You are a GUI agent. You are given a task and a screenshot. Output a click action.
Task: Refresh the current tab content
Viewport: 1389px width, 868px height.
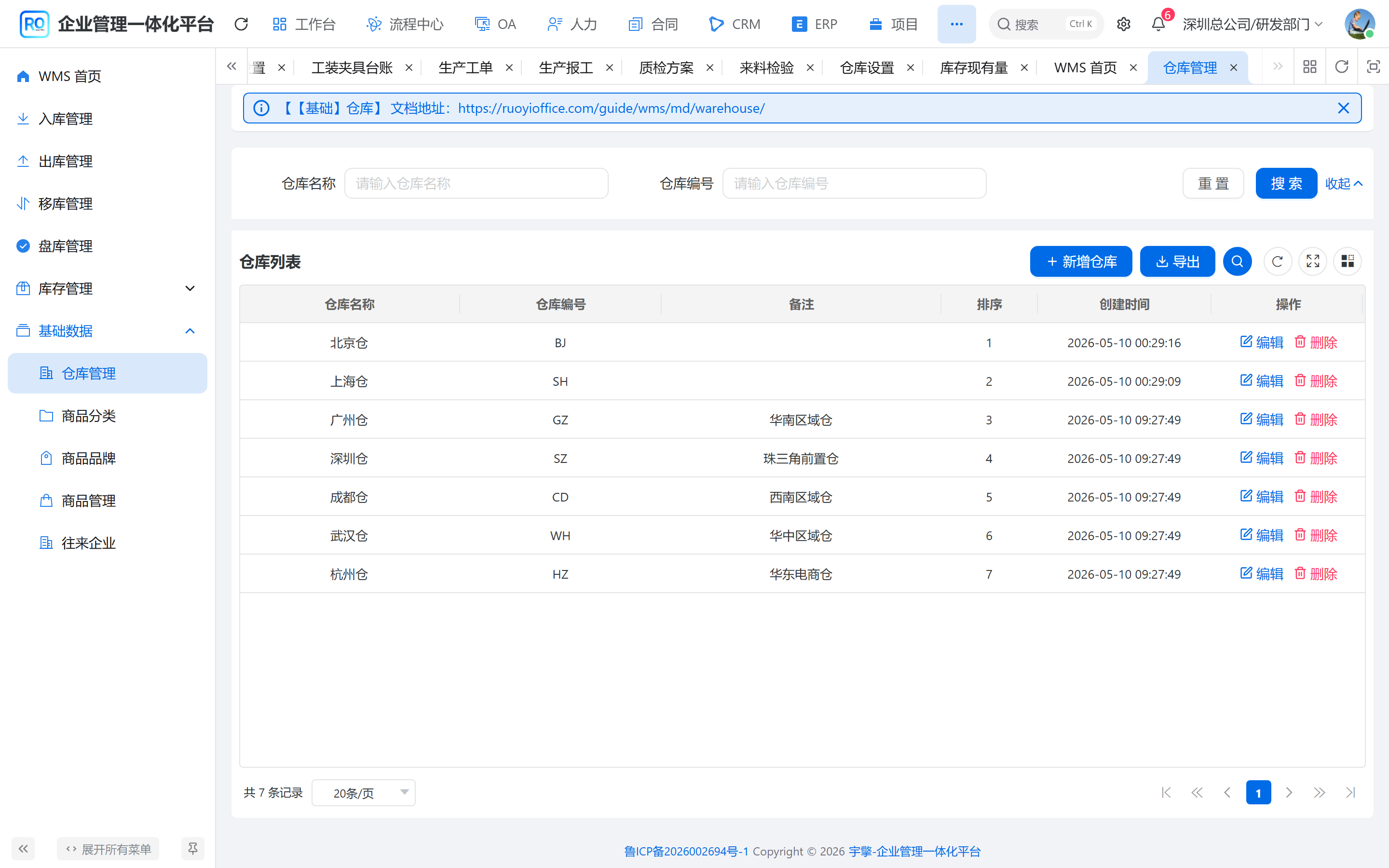(1341, 67)
